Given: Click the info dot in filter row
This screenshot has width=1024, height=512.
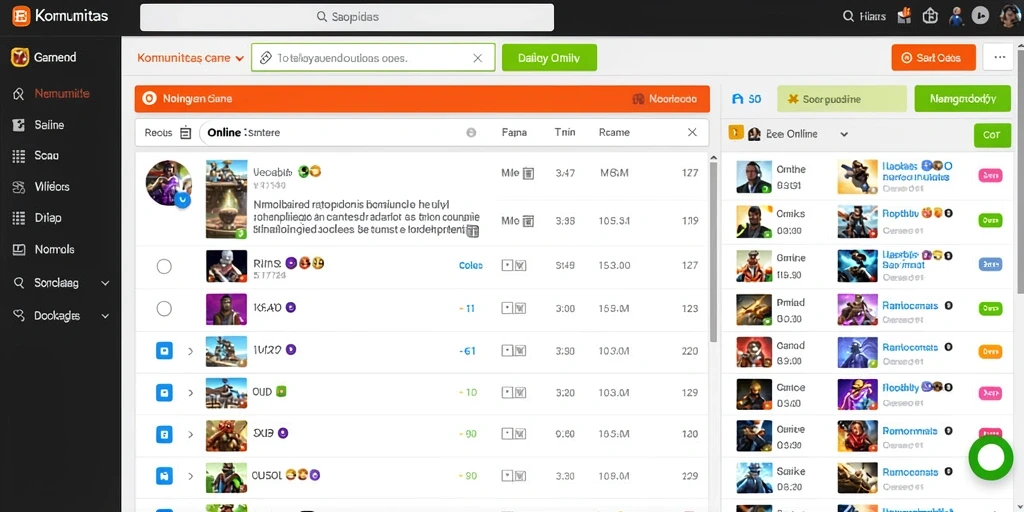Looking at the screenshot, I should pos(471,133).
